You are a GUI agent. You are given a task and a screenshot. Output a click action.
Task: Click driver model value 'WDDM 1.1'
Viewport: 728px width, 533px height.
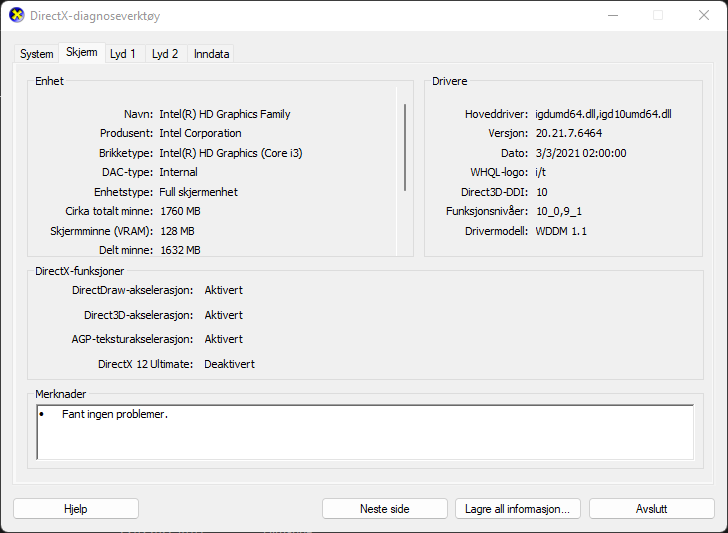pyautogui.click(x=561, y=231)
